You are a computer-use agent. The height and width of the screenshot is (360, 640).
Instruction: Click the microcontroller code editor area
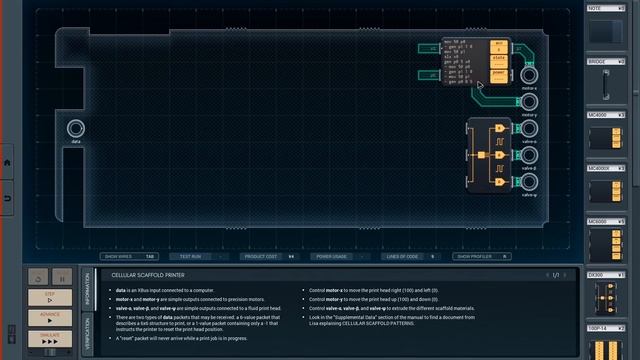465,62
